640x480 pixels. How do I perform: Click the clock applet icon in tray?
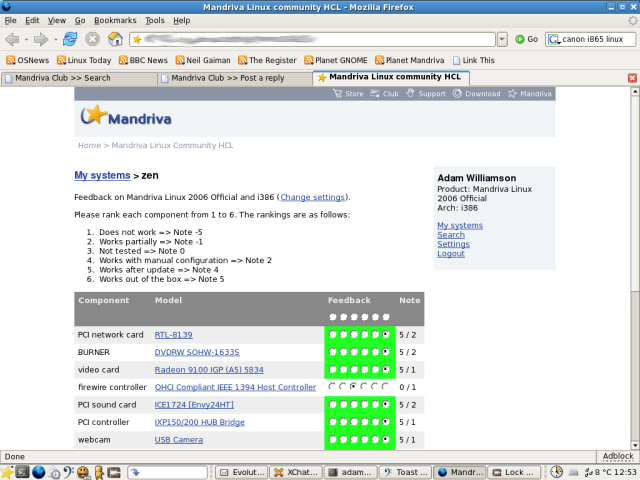coord(556,472)
